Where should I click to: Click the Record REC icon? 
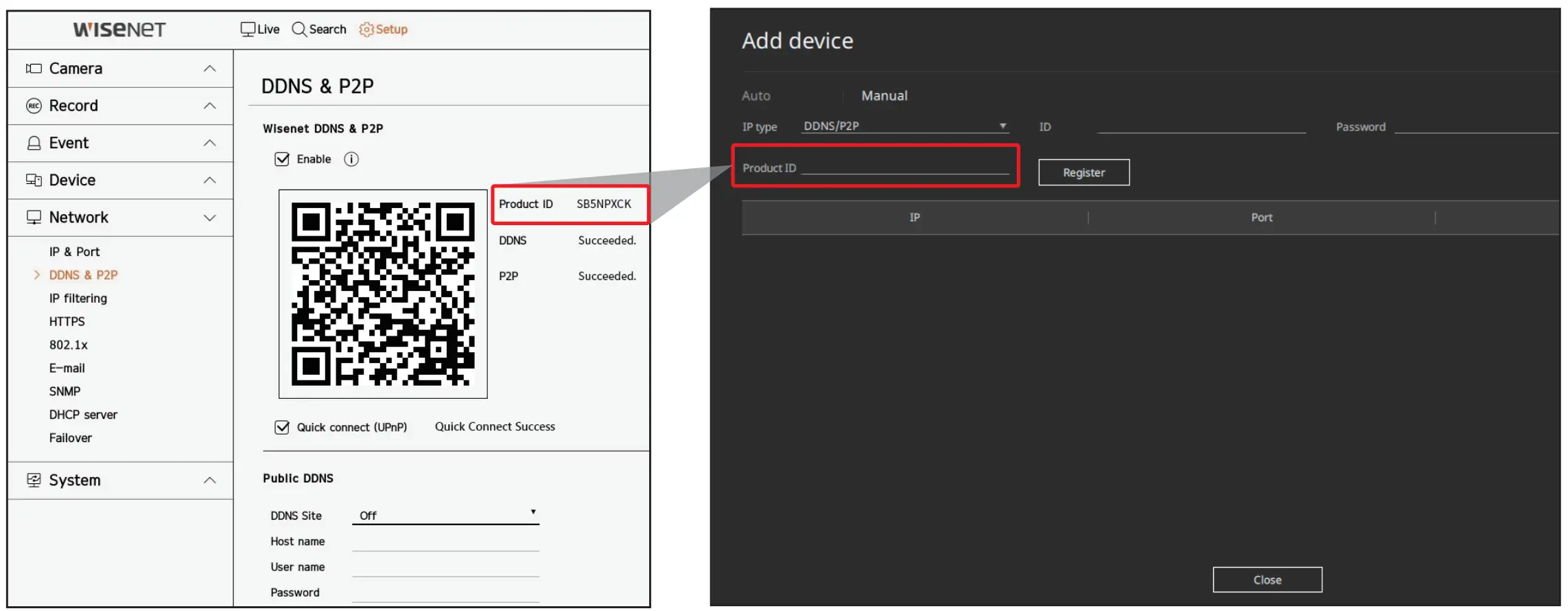pyautogui.click(x=33, y=106)
